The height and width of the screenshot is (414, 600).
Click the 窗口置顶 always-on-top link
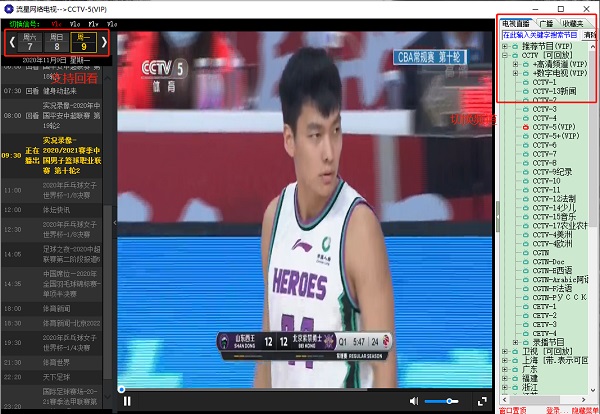pyautogui.click(x=514, y=409)
